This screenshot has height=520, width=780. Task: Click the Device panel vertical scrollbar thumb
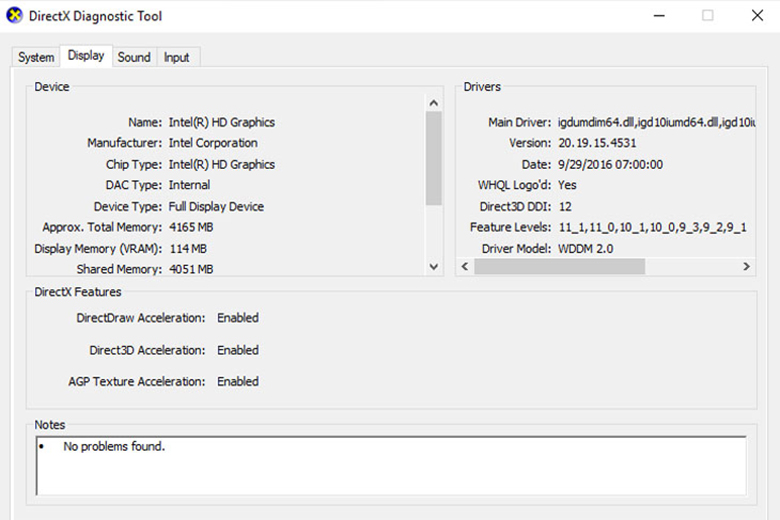coord(434,156)
